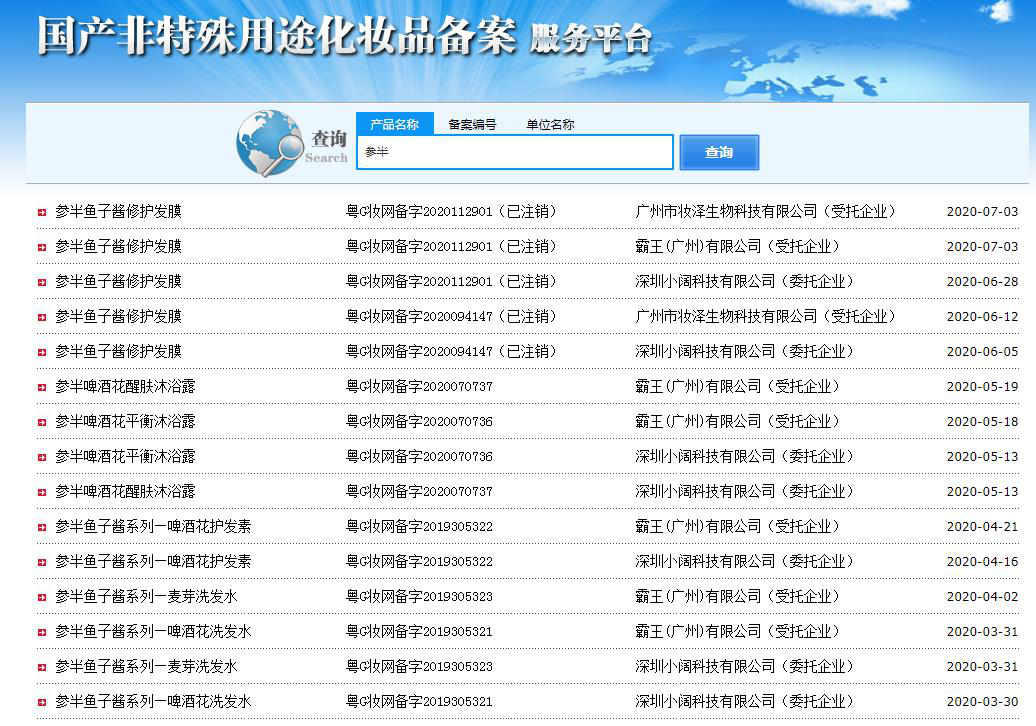Image resolution: width=1036 pixels, height=726 pixels.
Task: Click red bullet beside 啤酒花洗发水 dated 2020-03-31
Action: tap(42, 632)
